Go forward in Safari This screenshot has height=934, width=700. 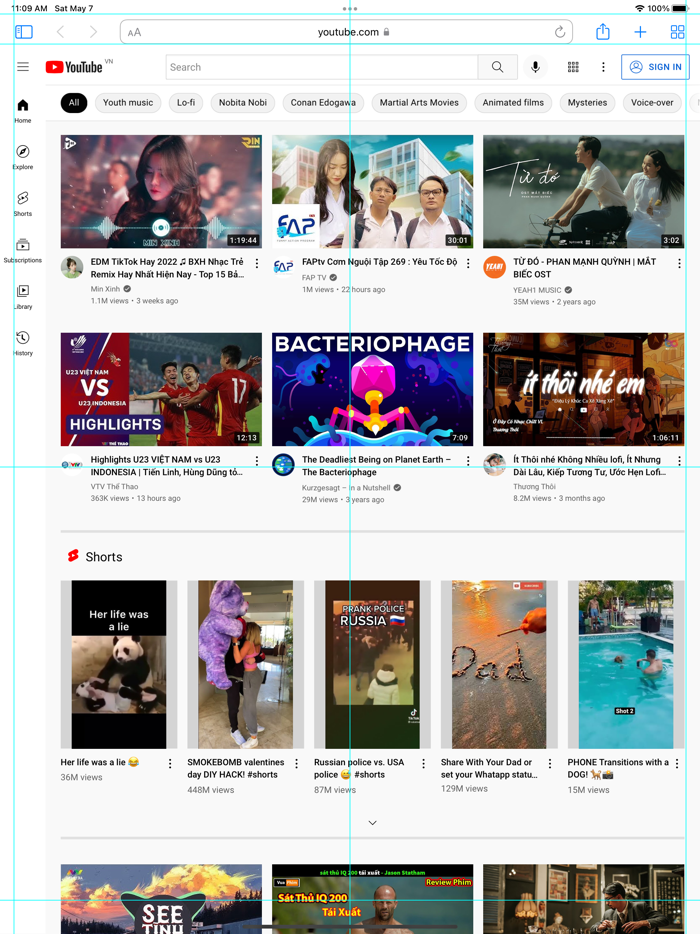93,32
